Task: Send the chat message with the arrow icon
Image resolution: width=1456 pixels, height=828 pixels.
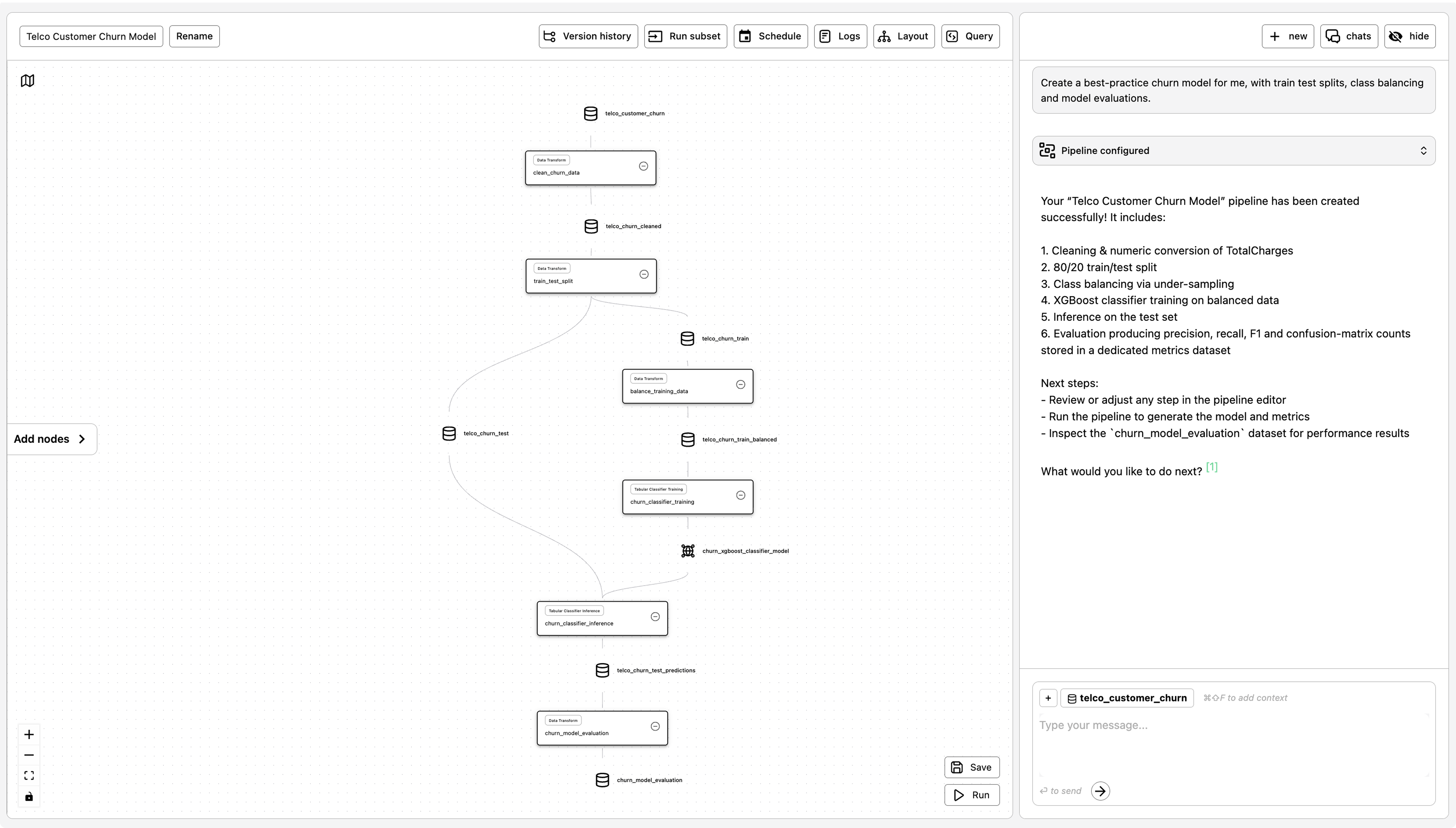Action: (1101, 790)
